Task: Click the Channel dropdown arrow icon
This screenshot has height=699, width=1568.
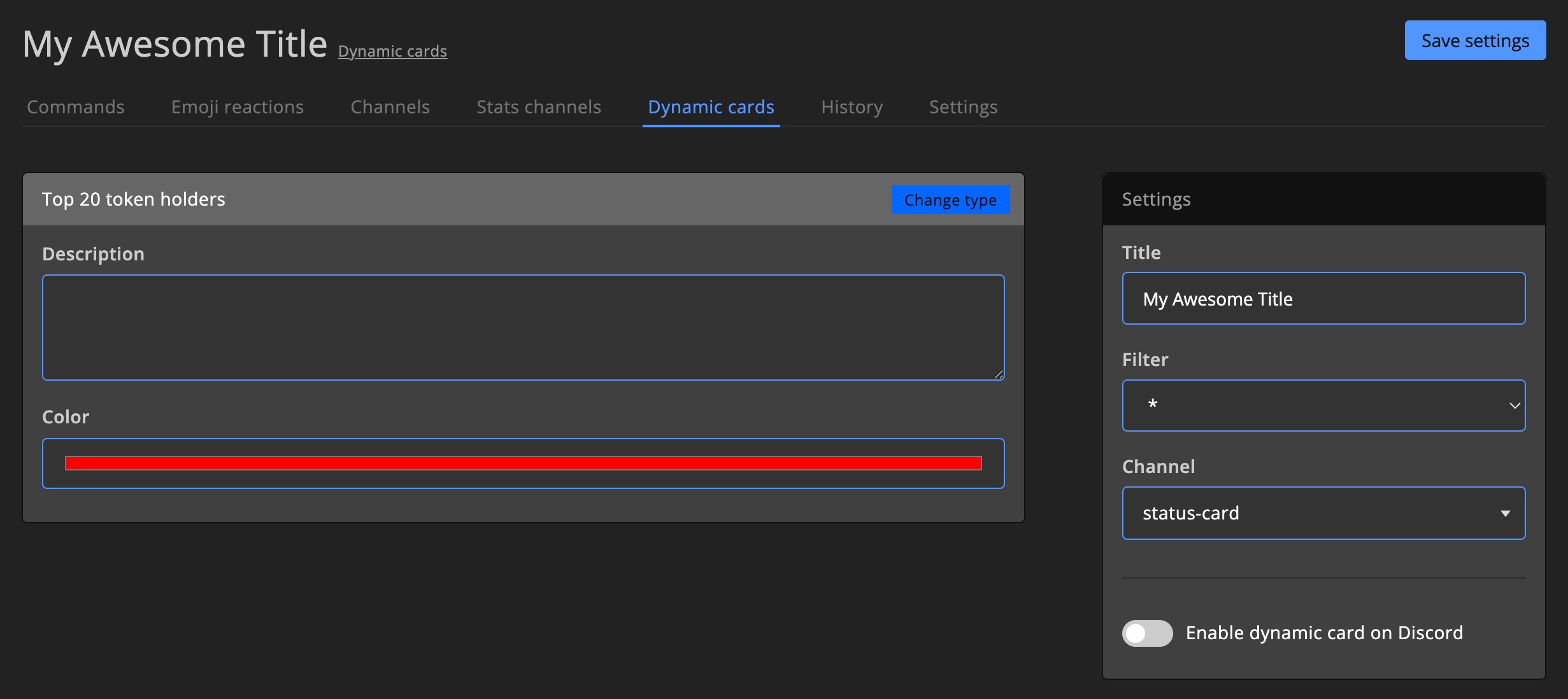Action: [x=1506, y=513]
